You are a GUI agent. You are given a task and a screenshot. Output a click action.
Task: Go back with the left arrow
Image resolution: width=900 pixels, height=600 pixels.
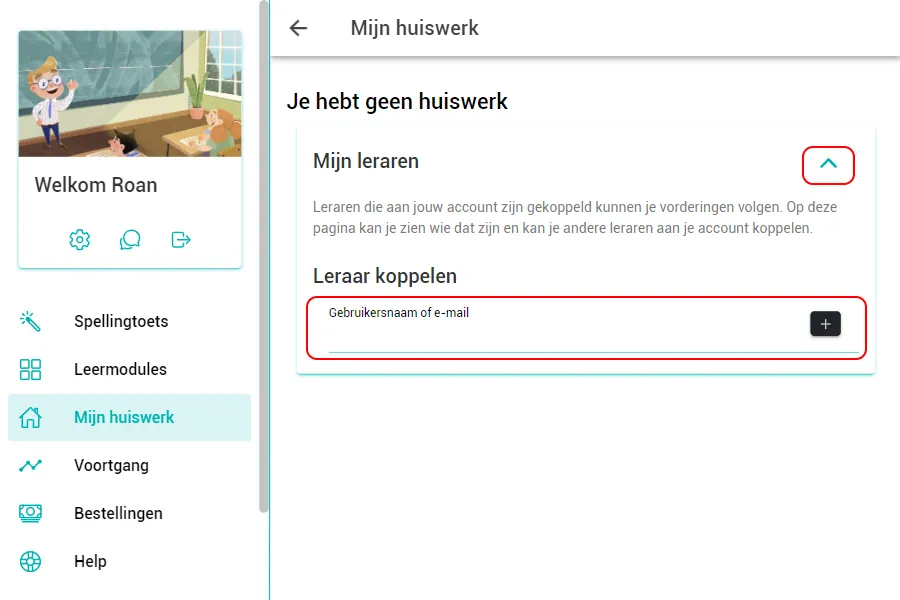click(298, 28)
